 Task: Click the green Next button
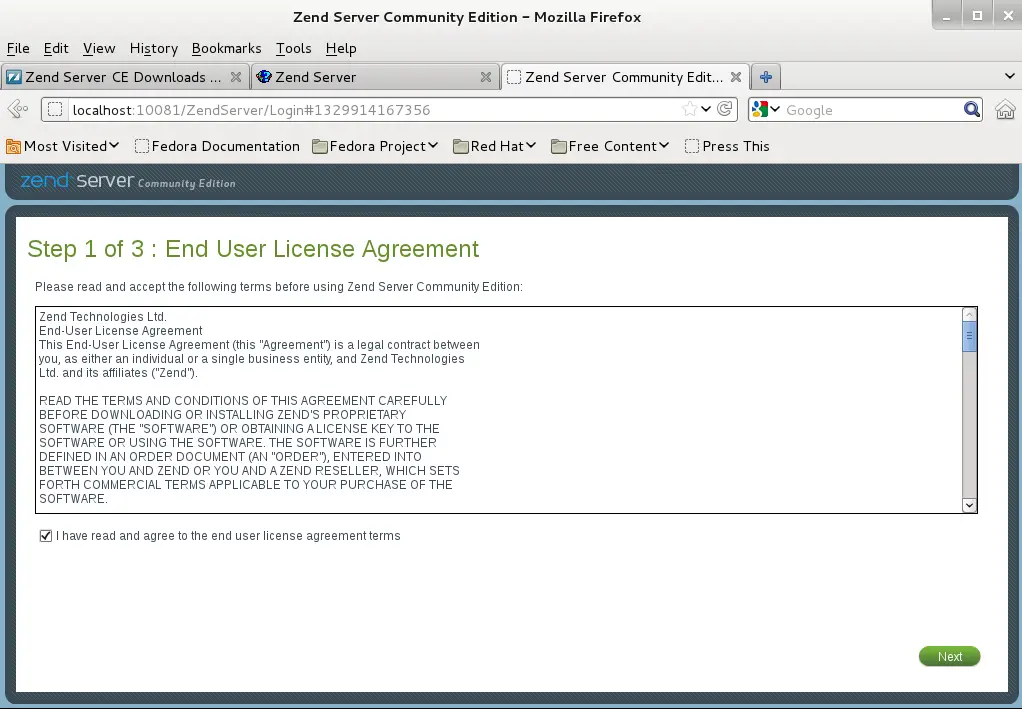coord(949,656)
